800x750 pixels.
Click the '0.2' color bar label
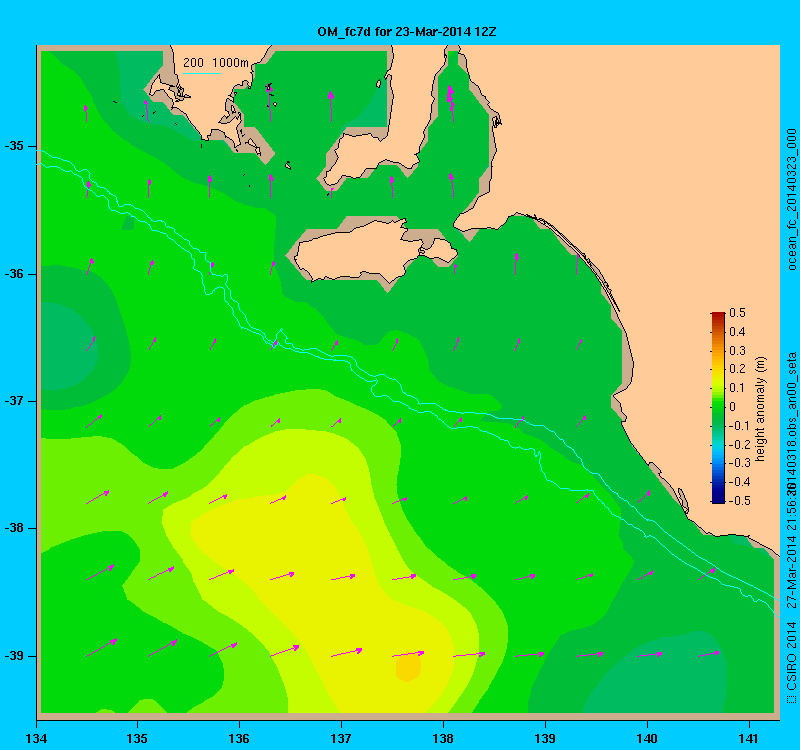[737, 369]
